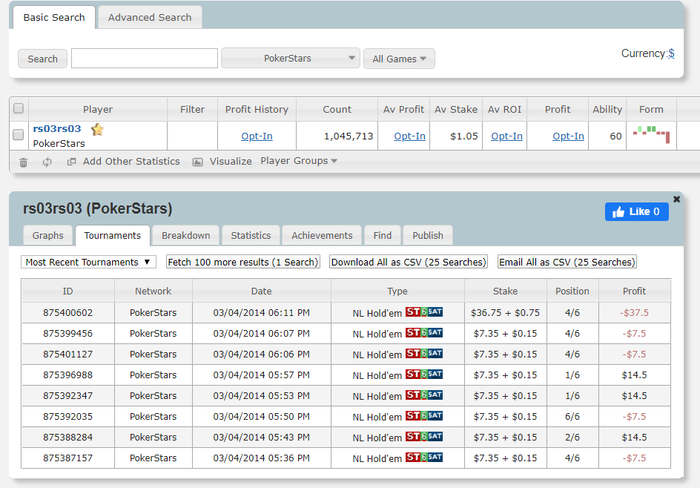The width and height of the screenshot is (700, 488).
Task: Click tournament ID 875392035
Action: tap(68, 417)
